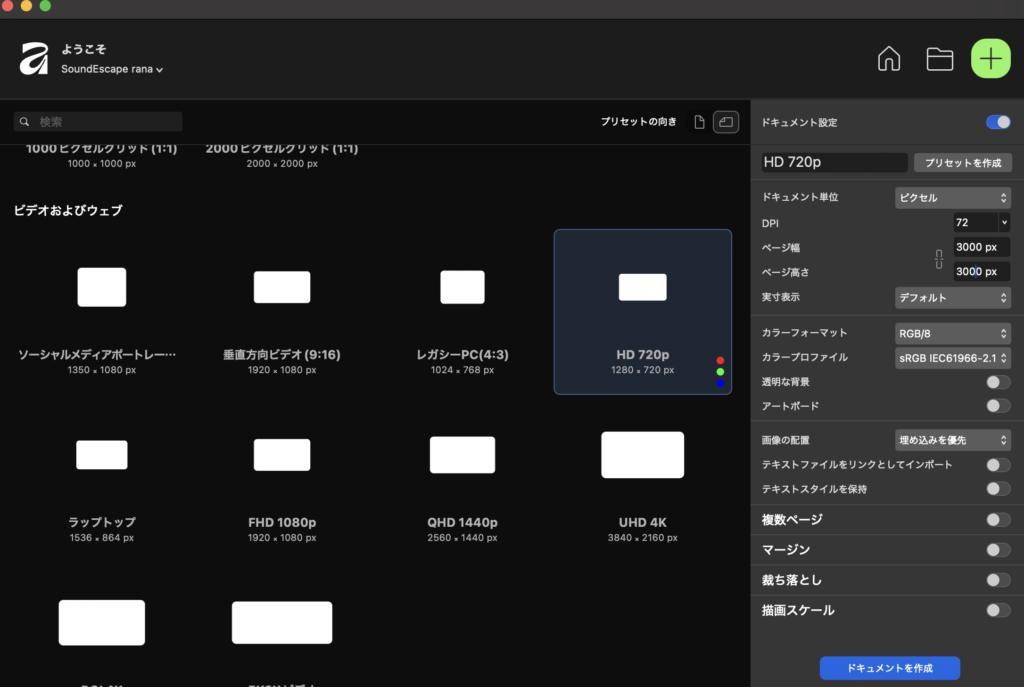
Task: Select the FHD 1080p preset thumbnail
Action: 282,455
